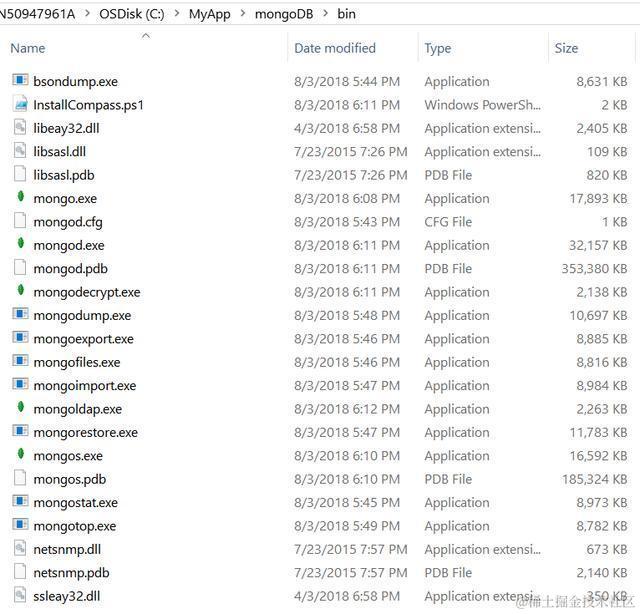Image resolution: width=640 pixels, height=614 pixels.
Task: Click the Windows PowerSh... type cell
Action: [x=482, y=105]
